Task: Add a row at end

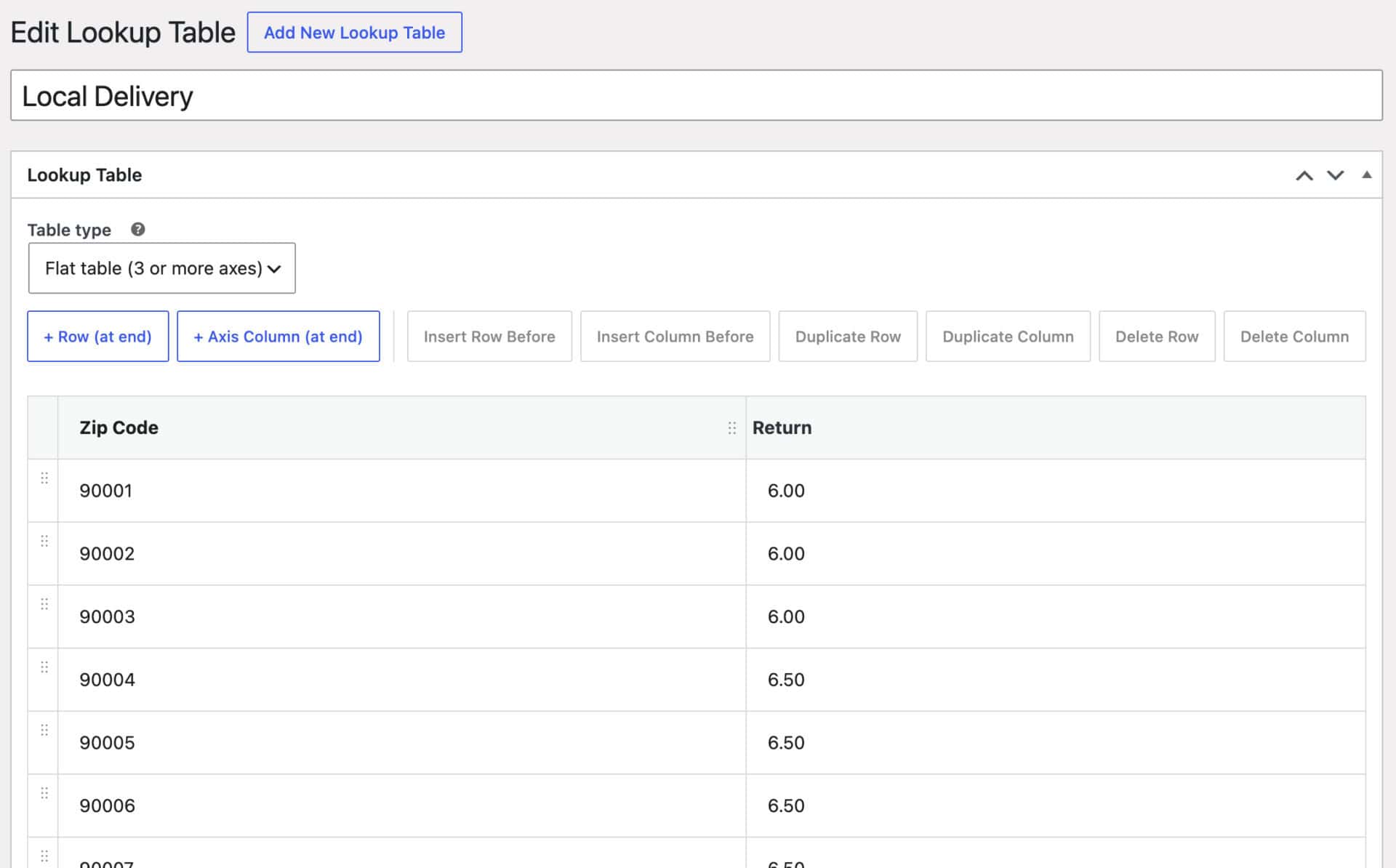Action: point(97,337)
